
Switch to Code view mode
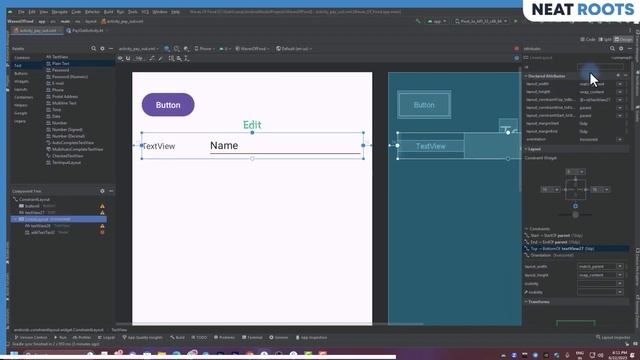[588, 40]
